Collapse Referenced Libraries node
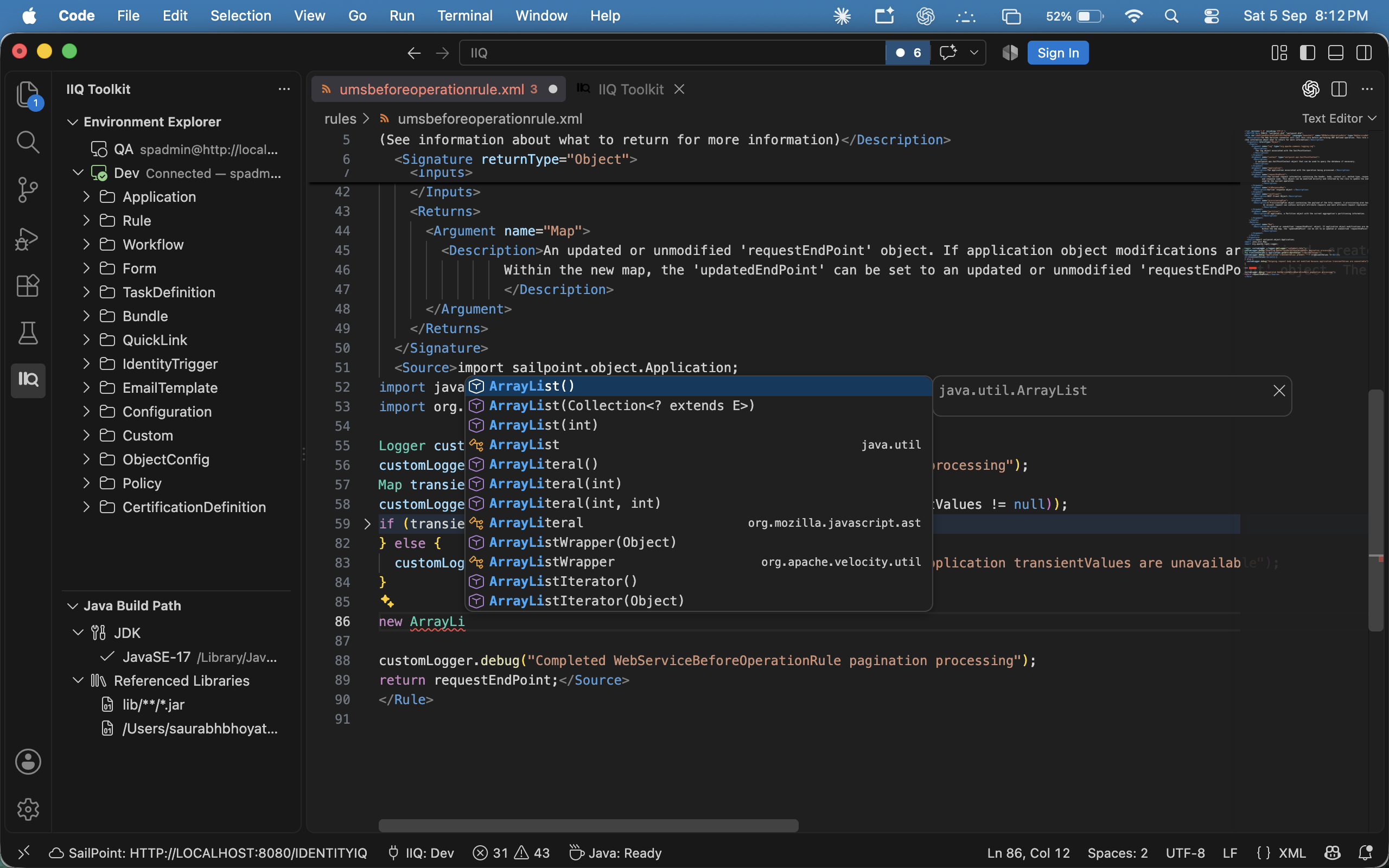The width and height of the screenshot is (1389, 868). [x=78, y=680]
